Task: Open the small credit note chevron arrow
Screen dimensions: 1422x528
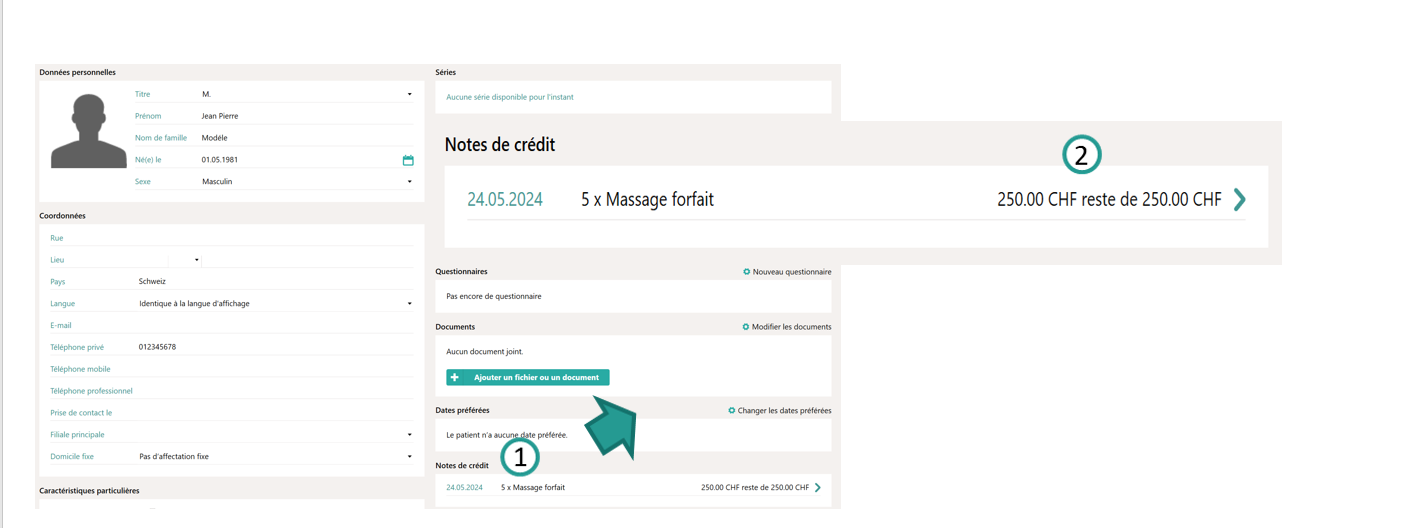Action: click(x=818, y=488)
